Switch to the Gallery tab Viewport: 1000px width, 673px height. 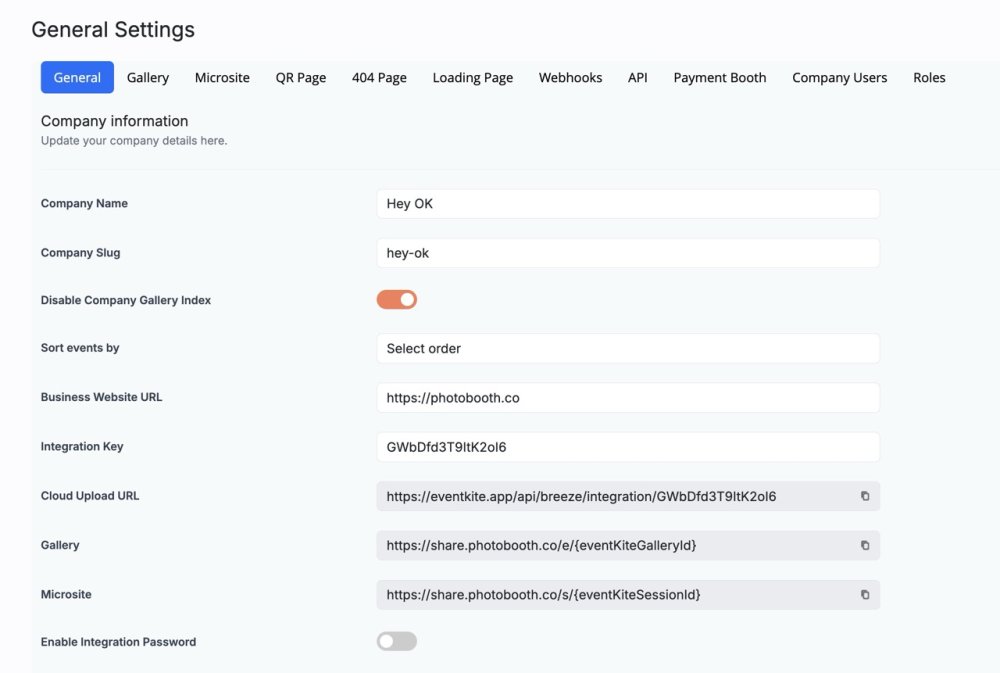tap(148, 77)
